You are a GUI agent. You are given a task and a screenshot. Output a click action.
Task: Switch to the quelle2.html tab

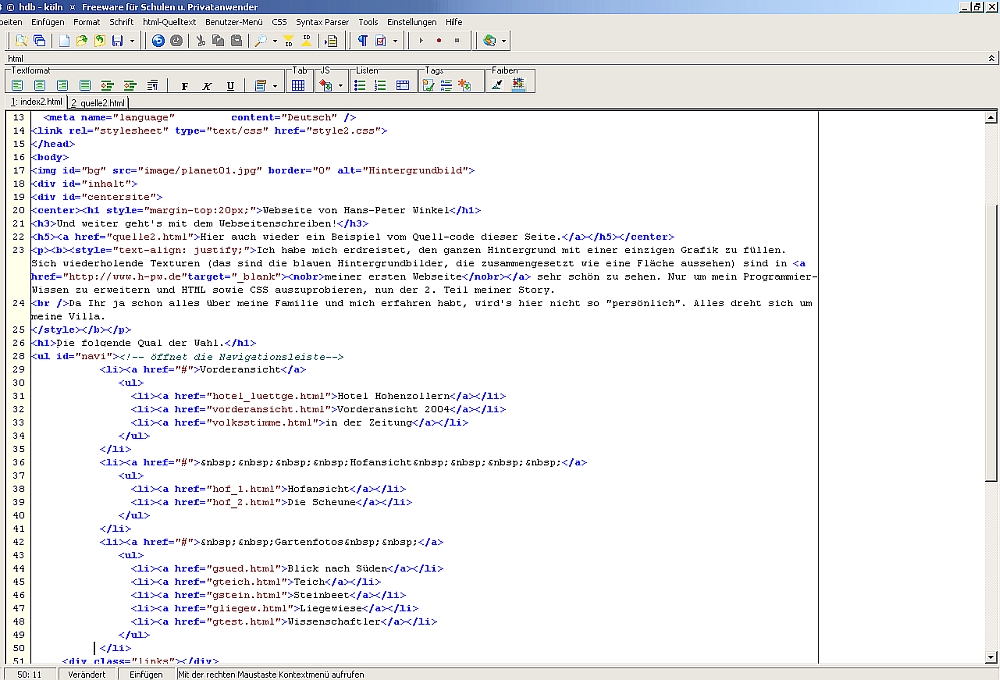(99, 102)
